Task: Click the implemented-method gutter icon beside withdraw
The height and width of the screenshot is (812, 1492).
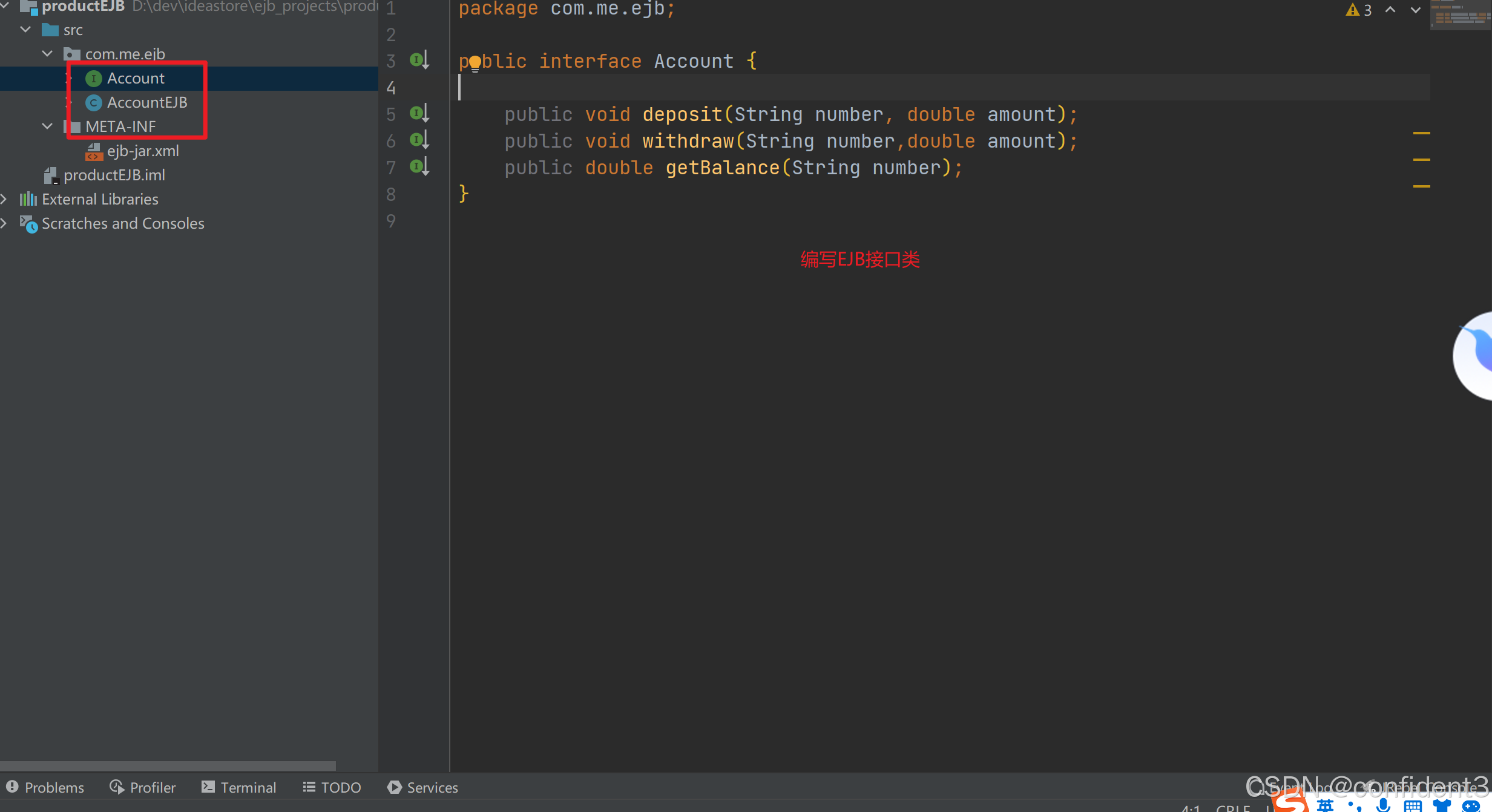Action: 419,140
